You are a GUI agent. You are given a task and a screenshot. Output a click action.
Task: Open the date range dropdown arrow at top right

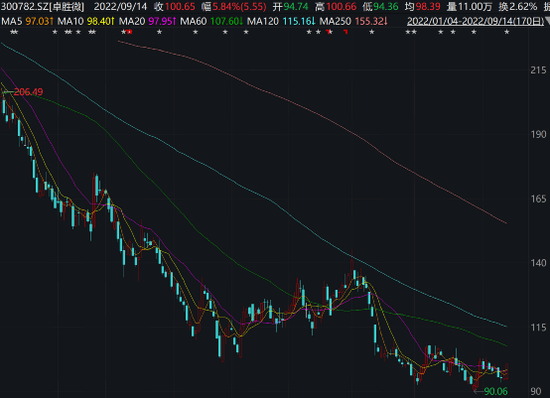(547, 21)
